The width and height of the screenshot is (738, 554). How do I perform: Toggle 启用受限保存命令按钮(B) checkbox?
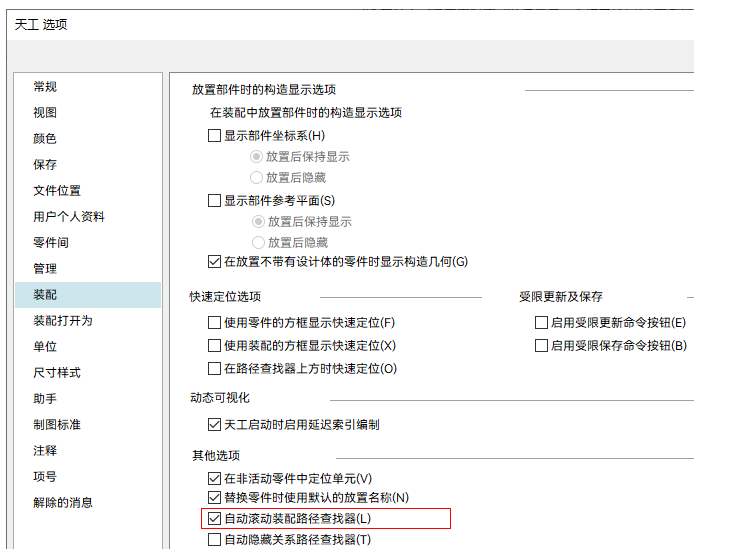tap(541, 346)
